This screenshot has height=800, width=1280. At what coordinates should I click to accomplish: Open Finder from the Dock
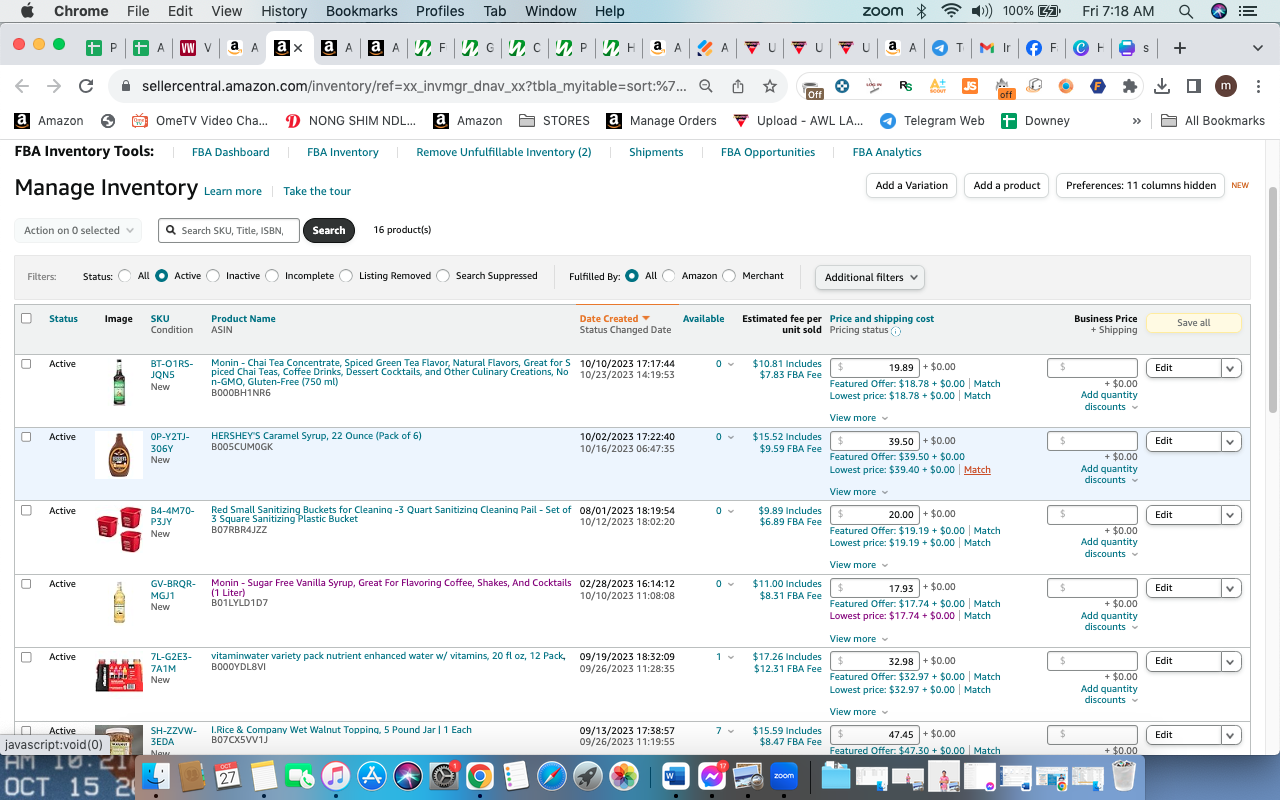(156, 776)
